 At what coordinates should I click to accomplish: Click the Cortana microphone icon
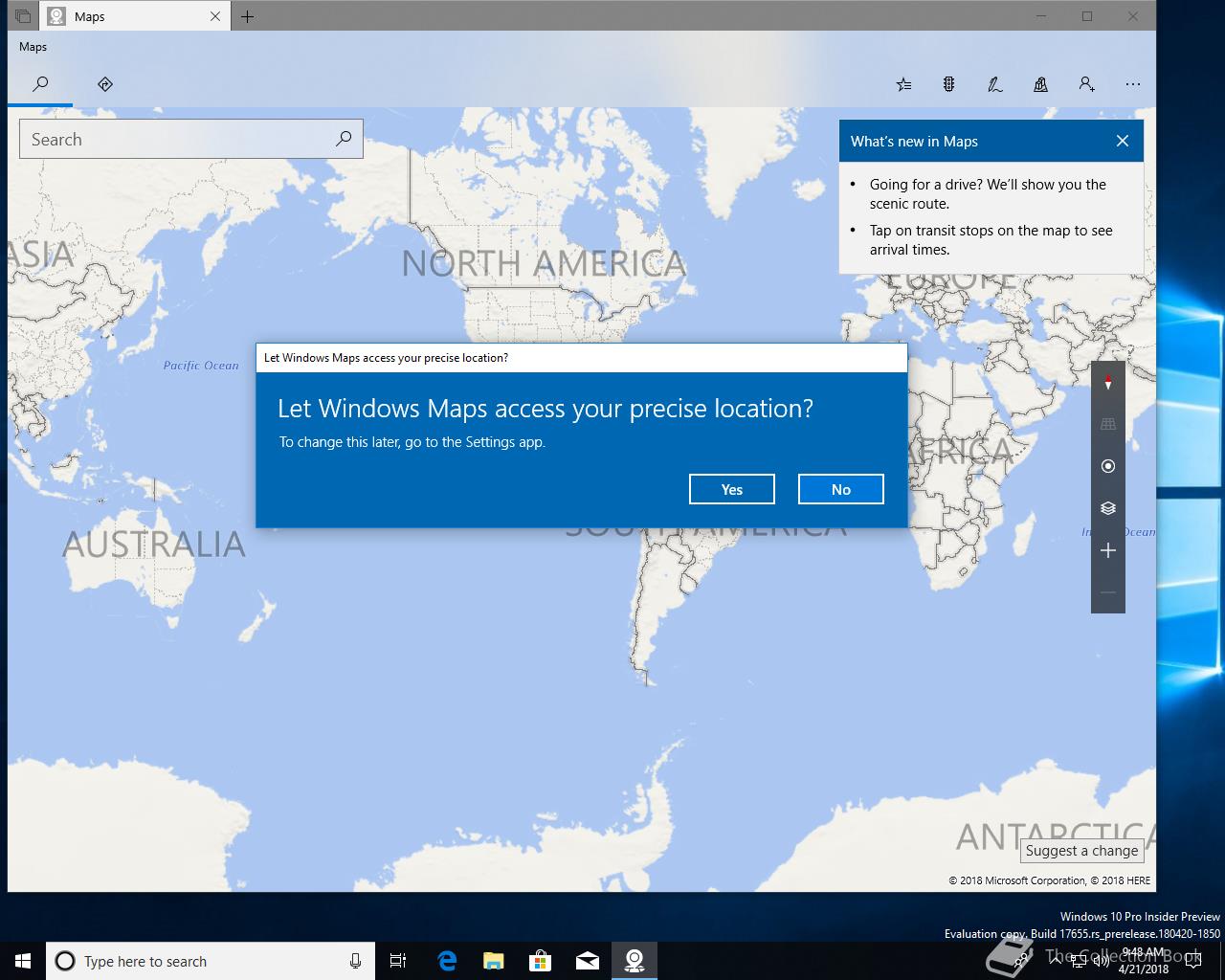355,961
